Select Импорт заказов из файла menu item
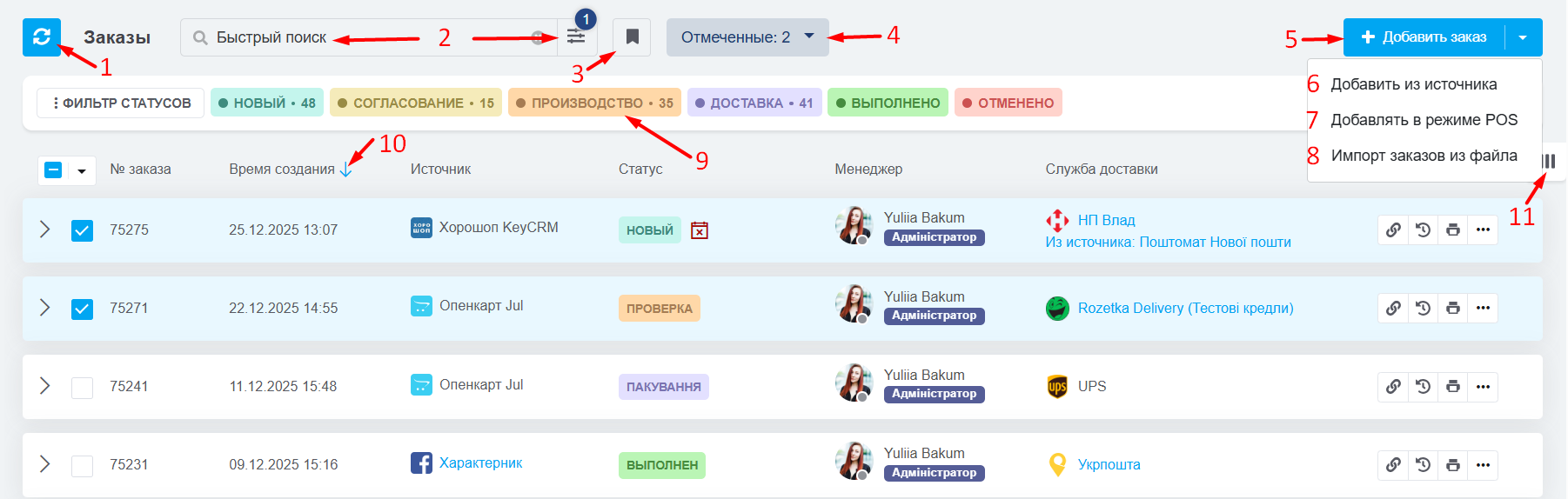The image size is (1568, 499). (1424, 156)
